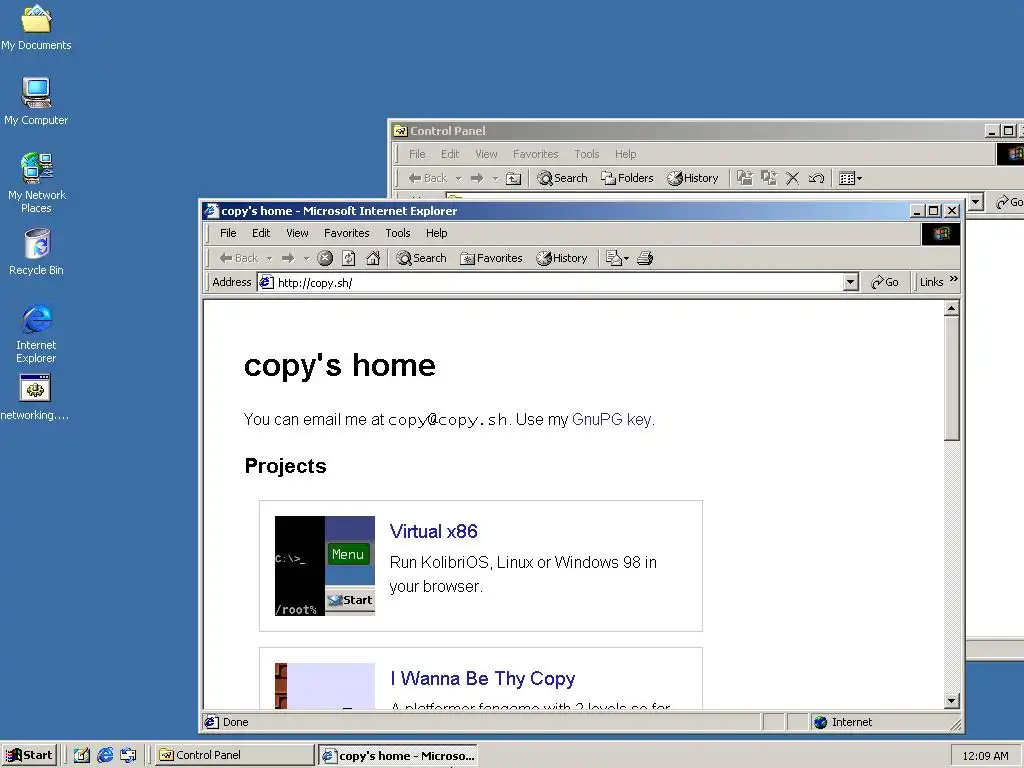The height and width of the screenshot is (768, 1024).
Task: Click the Refresh icon in Internet Explorer
Action: tap(349, 258)
